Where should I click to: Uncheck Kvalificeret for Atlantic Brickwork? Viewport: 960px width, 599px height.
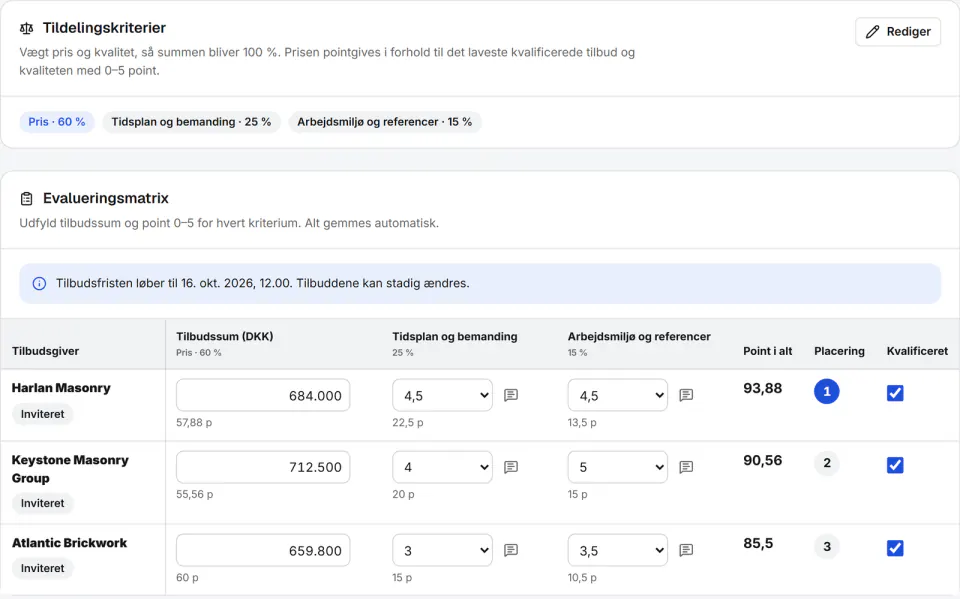[895, 548]
